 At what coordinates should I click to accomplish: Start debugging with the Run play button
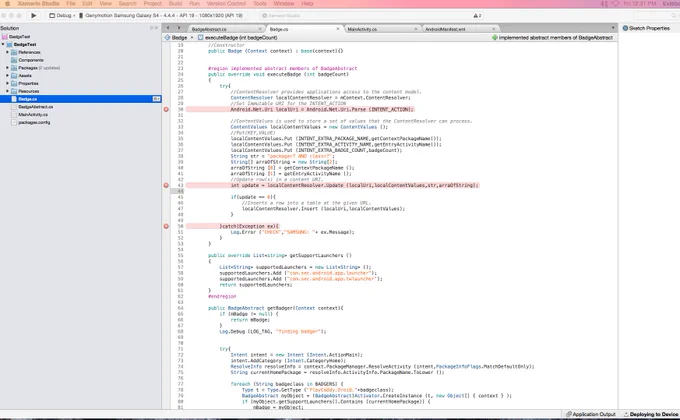click(33, 15)
